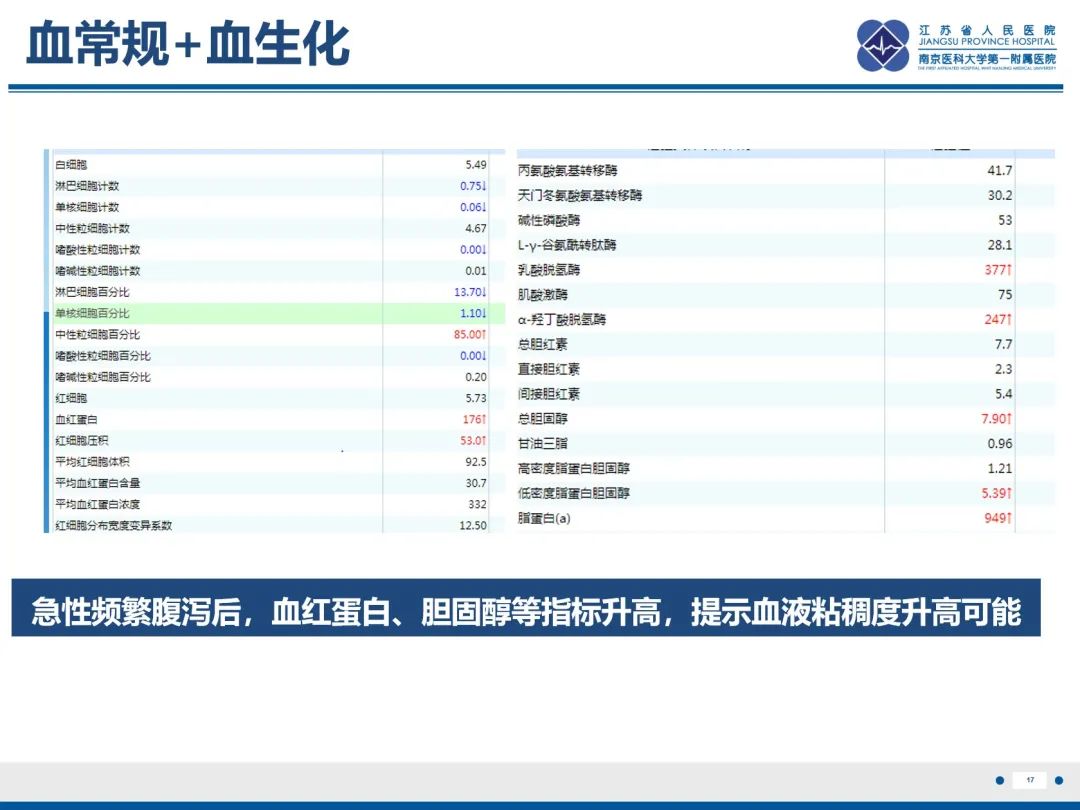Click the 嗜酸性粒细胞计数 row label

pos(97,249)
